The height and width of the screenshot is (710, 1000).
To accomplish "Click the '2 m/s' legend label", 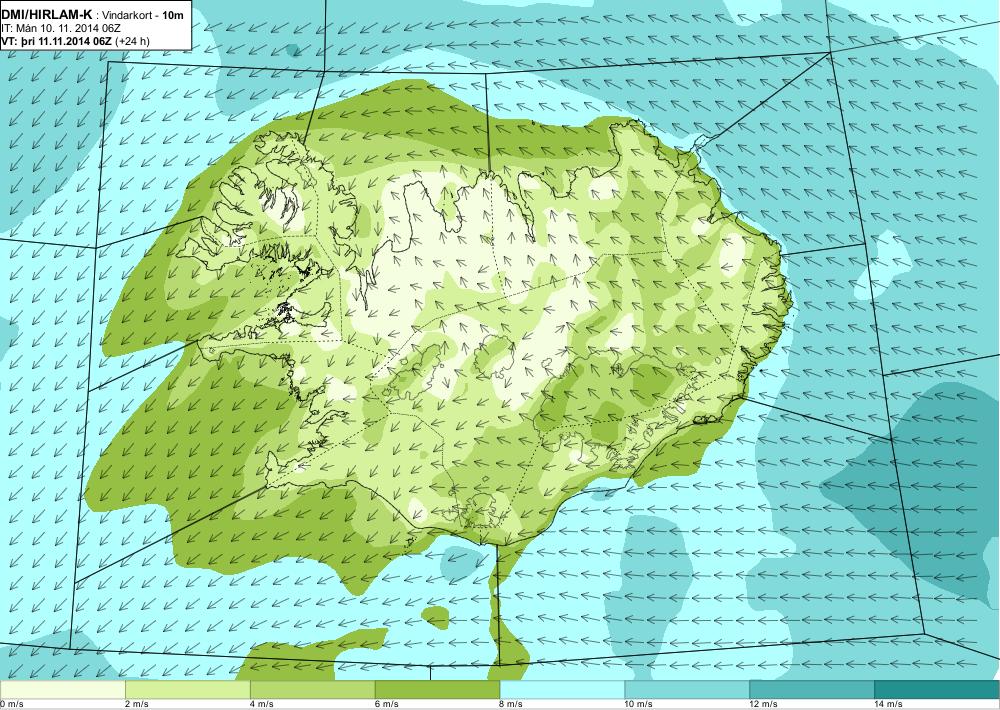I will pyautogui.click(x=137, y=704).
